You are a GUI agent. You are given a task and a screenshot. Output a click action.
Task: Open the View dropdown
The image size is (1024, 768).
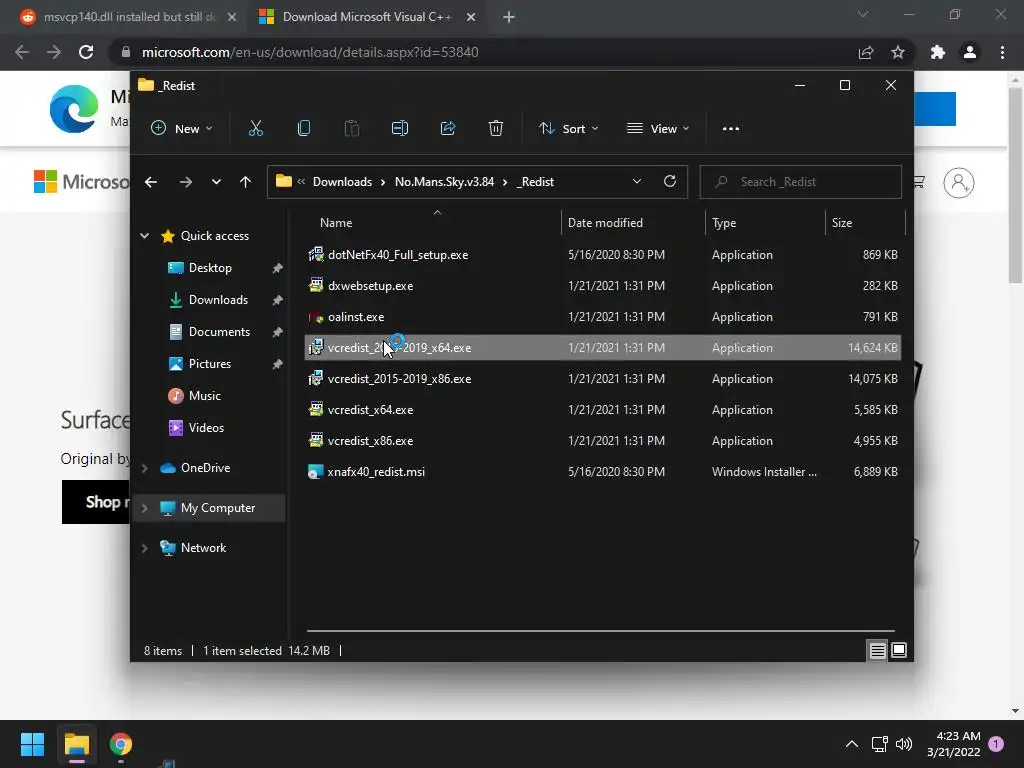(658, 129)
